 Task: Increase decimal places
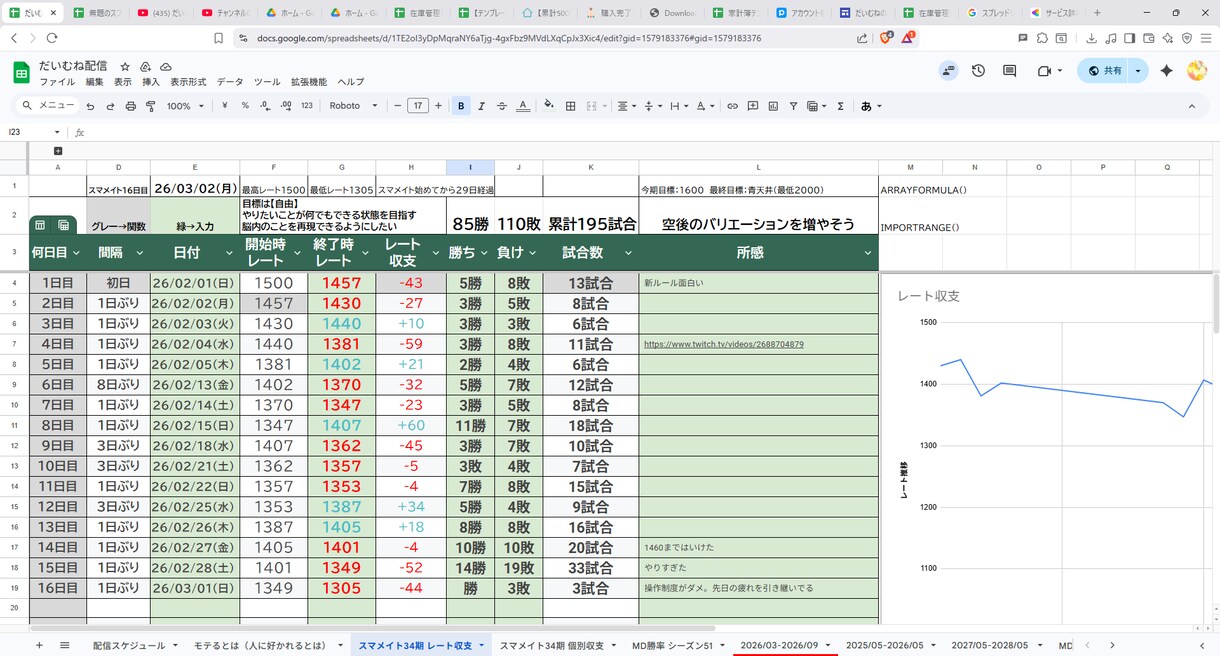(286, 106)
